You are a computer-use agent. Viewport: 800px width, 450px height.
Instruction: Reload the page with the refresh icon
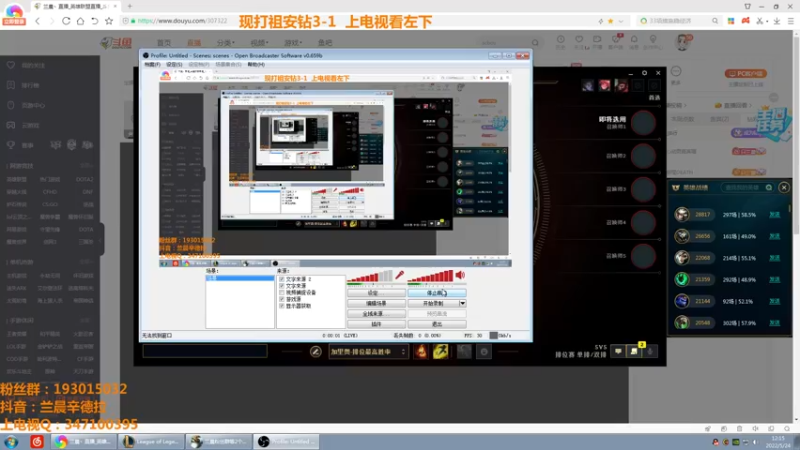pos(66,21)
